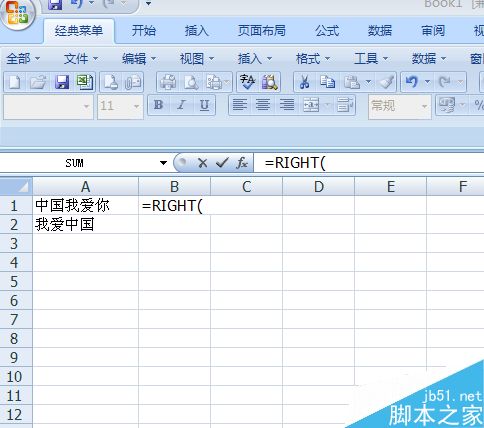Image resolution: width=484 pixels, height=428 pixels.
Task: Switch to the ribbon 数据 tab
Action: [380, 31]
